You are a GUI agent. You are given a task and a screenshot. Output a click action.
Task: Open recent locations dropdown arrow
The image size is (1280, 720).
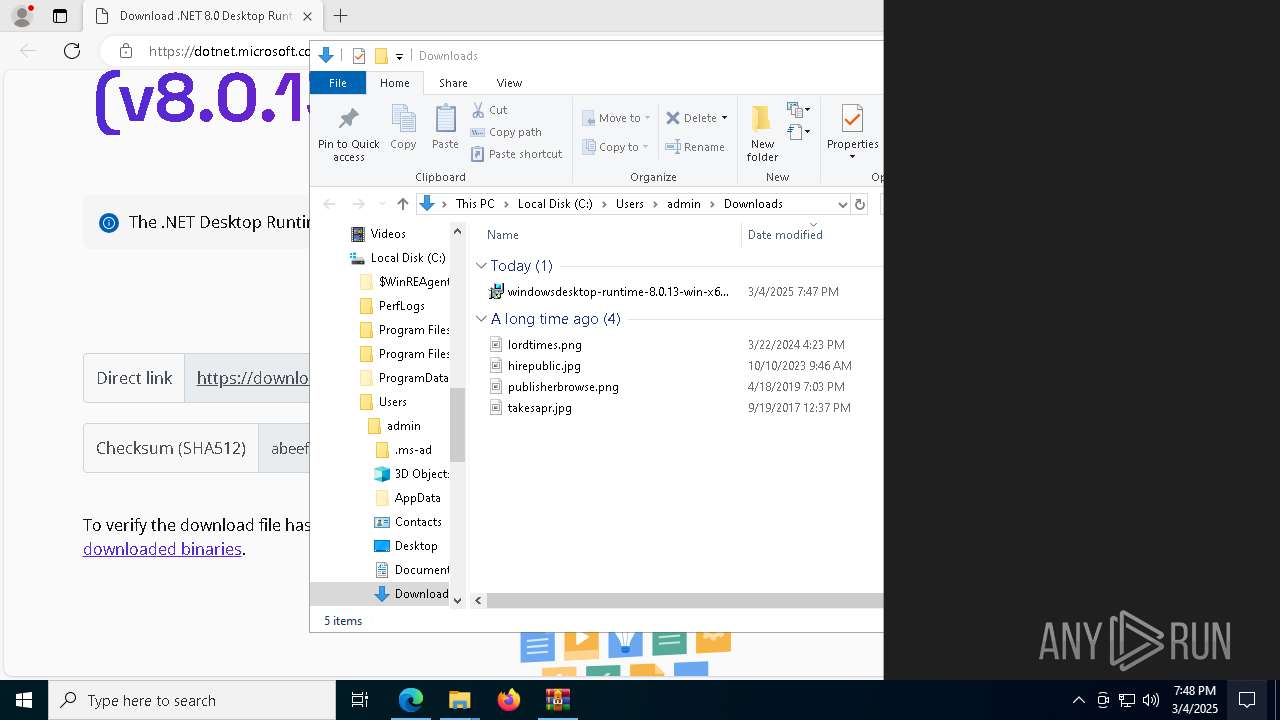(382, 204)
